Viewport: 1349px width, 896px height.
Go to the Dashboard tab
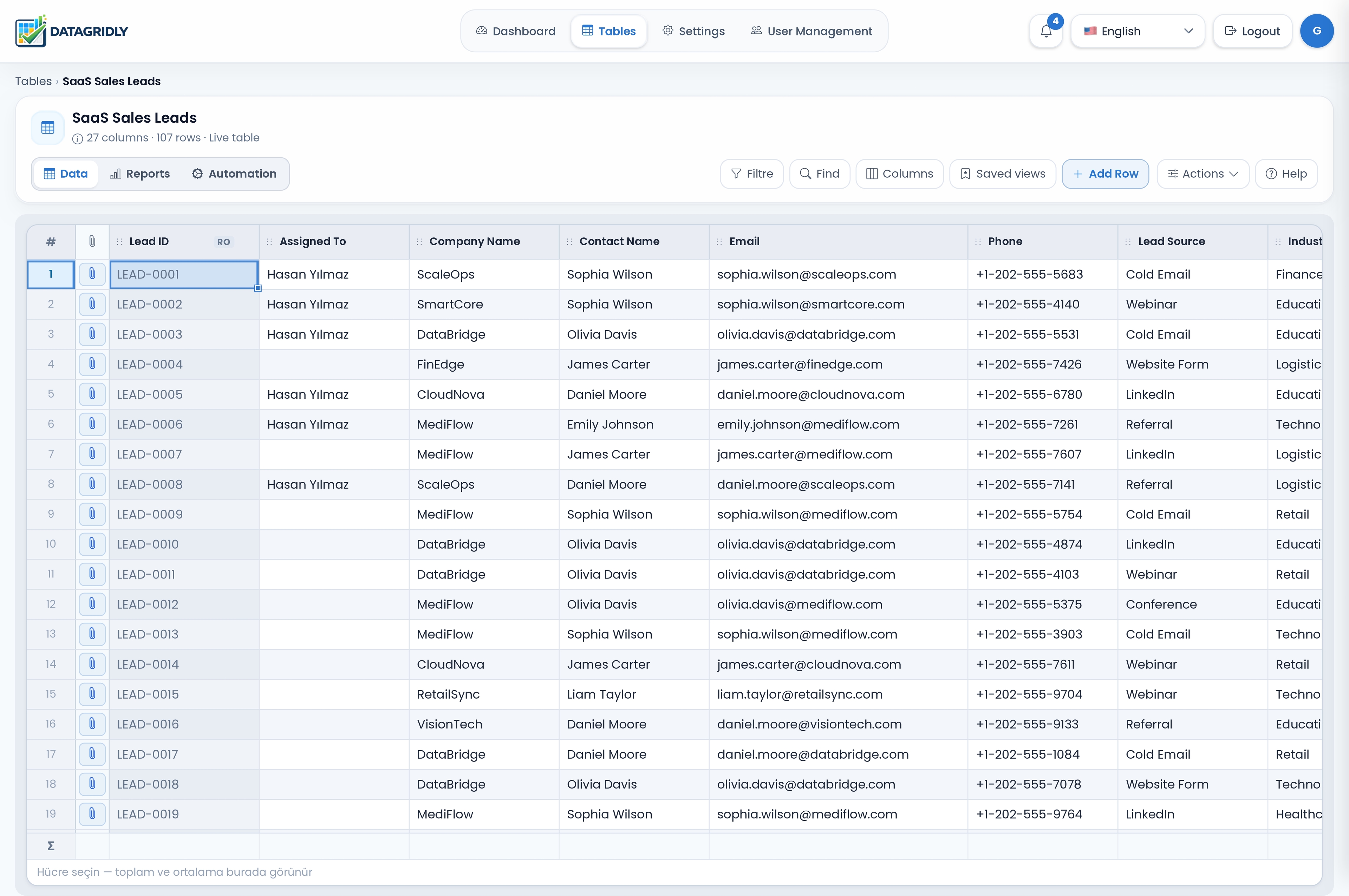pyautogui.click(x=516, y=31)
